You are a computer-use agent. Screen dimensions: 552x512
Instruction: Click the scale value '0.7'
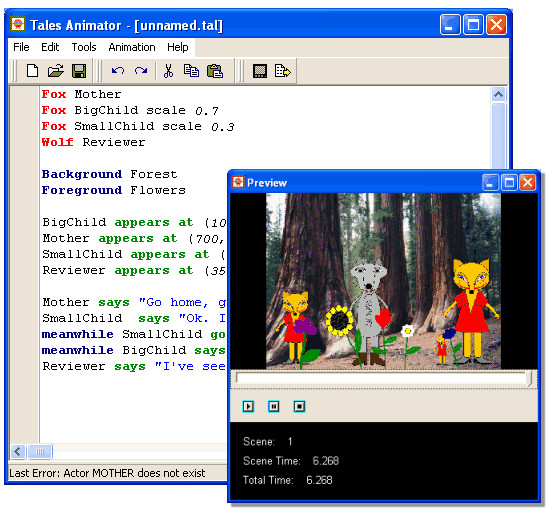[x=207, y=111]
